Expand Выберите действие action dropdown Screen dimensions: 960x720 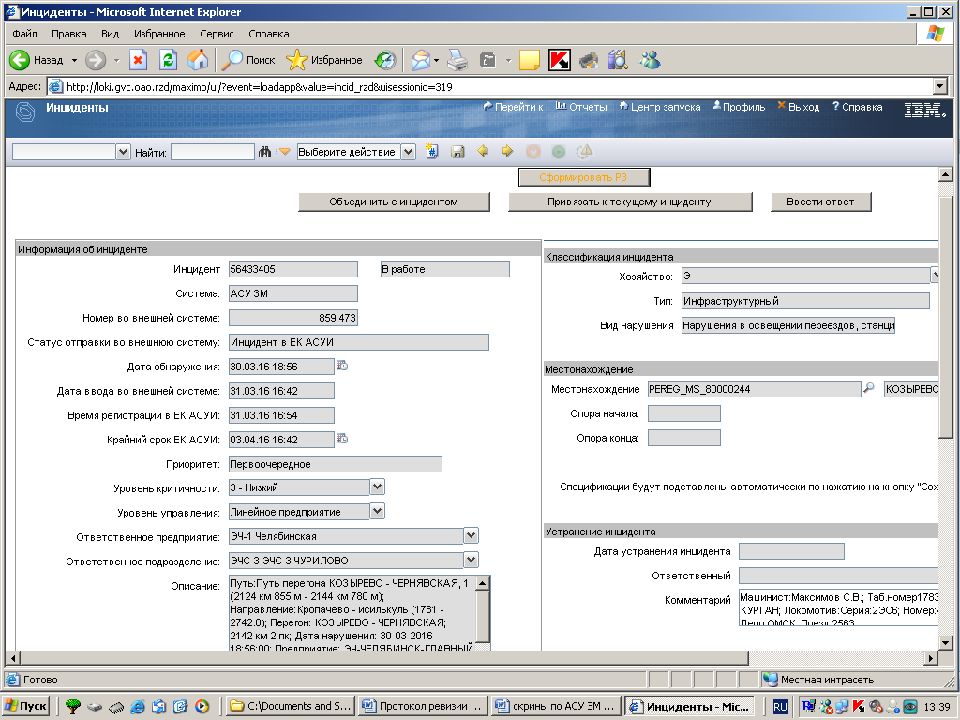408,152
